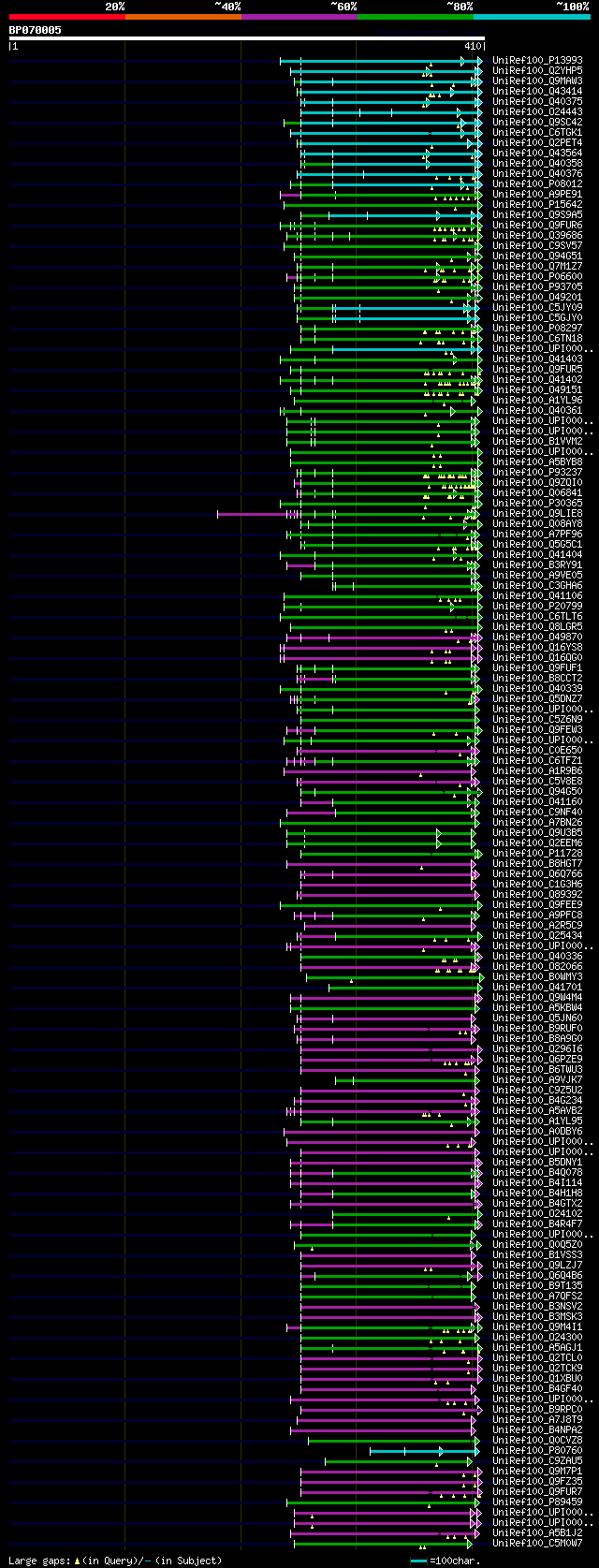This screenshot has height=1568, width=599.
Task: Click hit name UniRef100_P08297
Action: click(537, 329)
